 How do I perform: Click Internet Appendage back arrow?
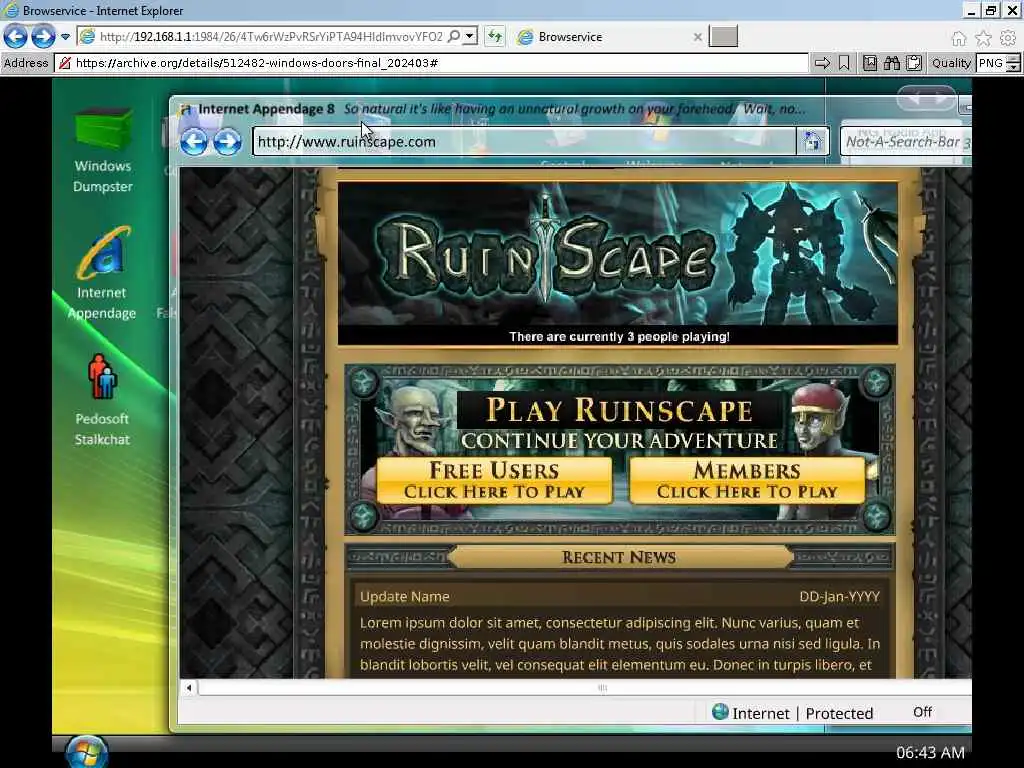tap(194, 142)
